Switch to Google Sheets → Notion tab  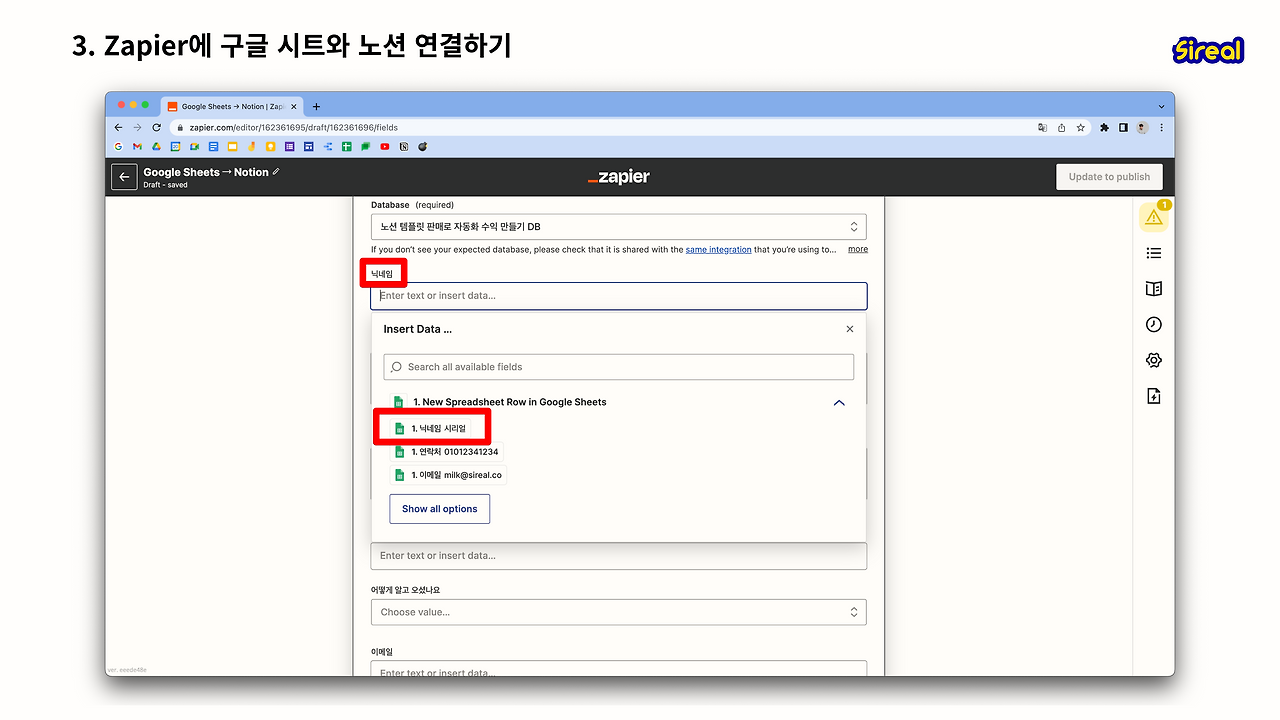(232, 106)
